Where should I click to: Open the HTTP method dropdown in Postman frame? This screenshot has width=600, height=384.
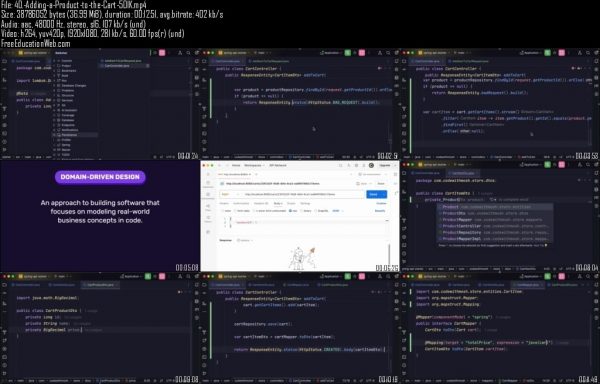(x=230, y=194)
